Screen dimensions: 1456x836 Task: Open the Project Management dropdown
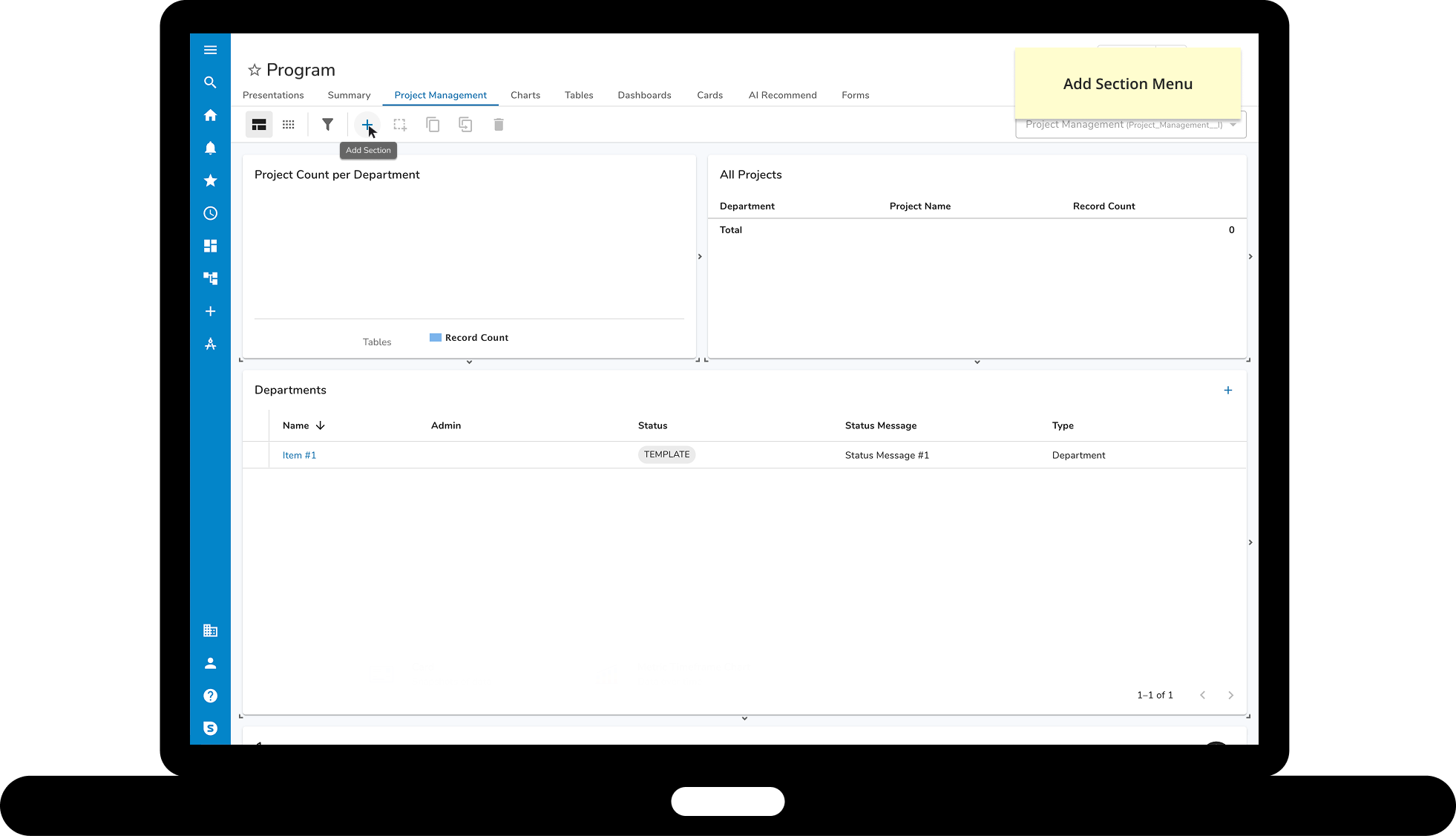(1131, 125)
